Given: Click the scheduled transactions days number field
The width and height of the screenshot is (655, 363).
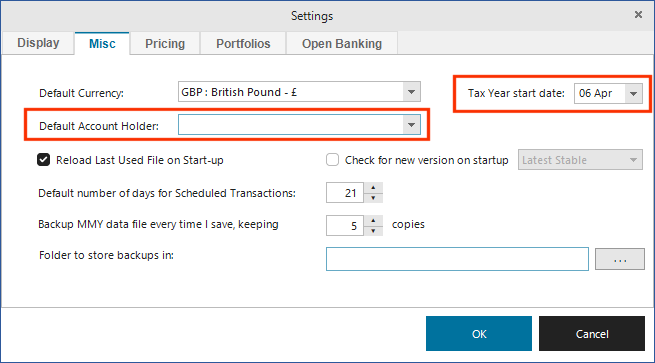Looking at the screenshot, I should 345,193.
